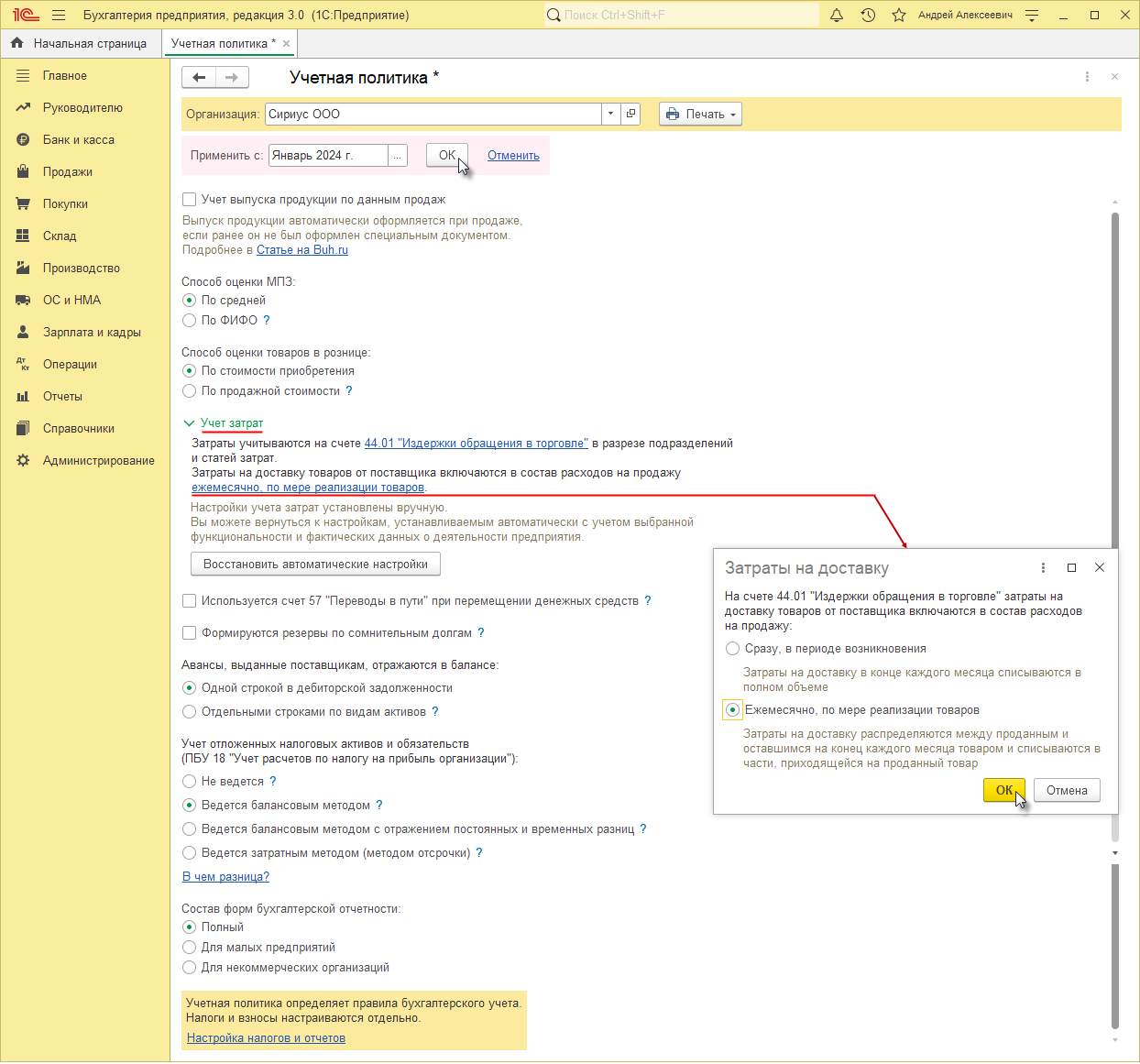Open the form's three-dot more menu

coord(1087,77)
